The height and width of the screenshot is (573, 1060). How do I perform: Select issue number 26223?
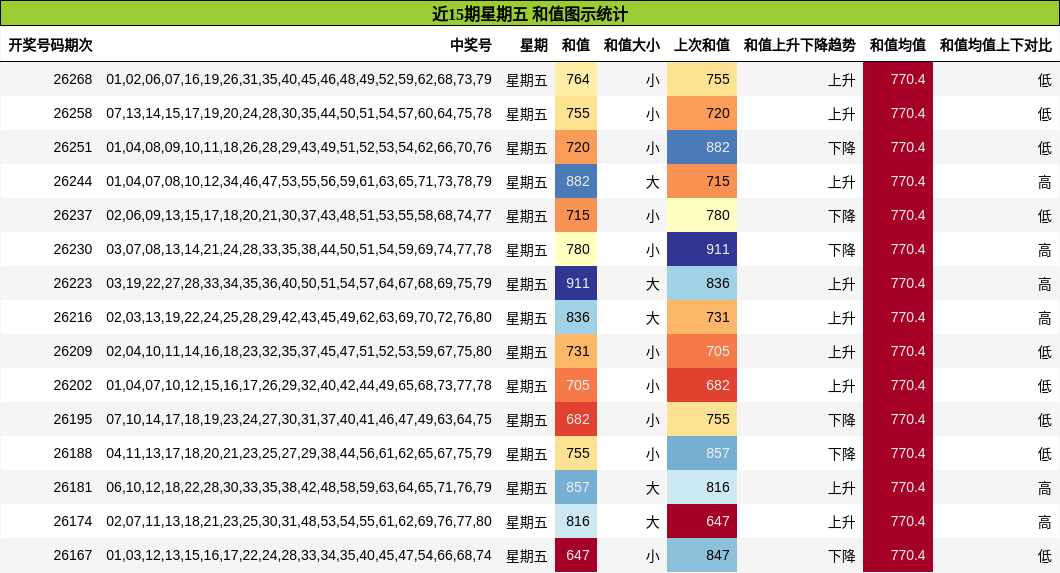tap(73, 283)
